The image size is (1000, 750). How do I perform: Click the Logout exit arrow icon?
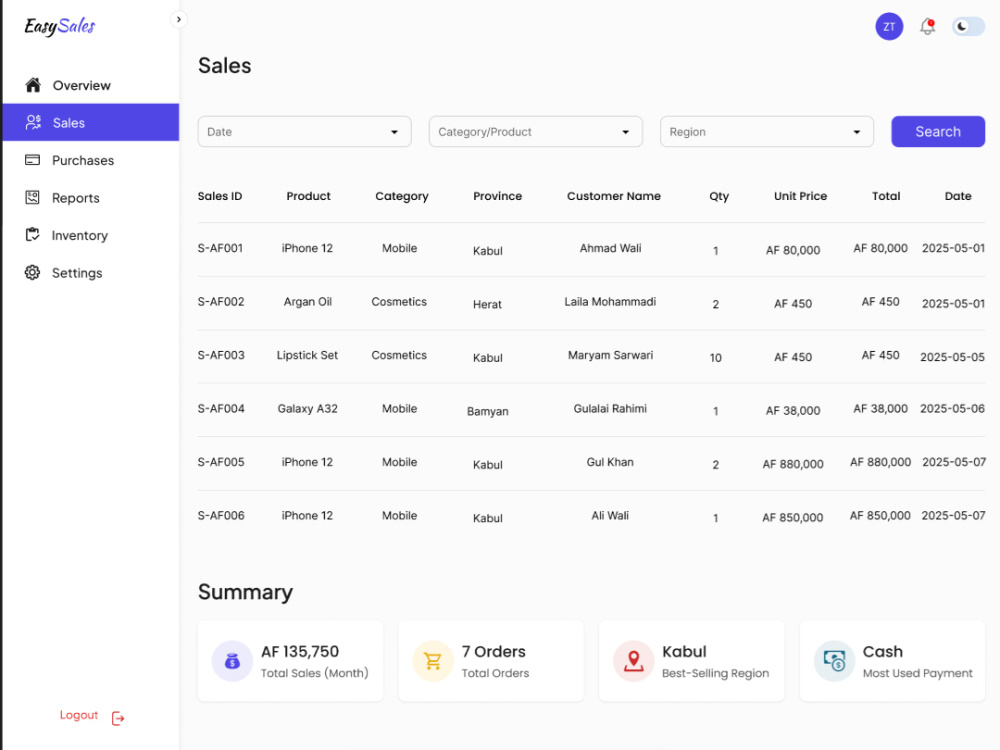pyautogui.click(x=118, y=718)
